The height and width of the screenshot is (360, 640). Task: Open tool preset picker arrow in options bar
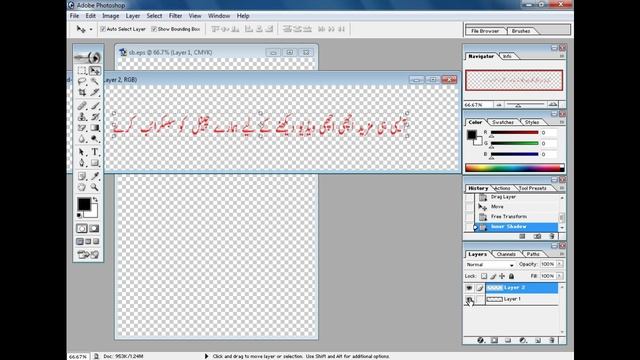[91, 29]
